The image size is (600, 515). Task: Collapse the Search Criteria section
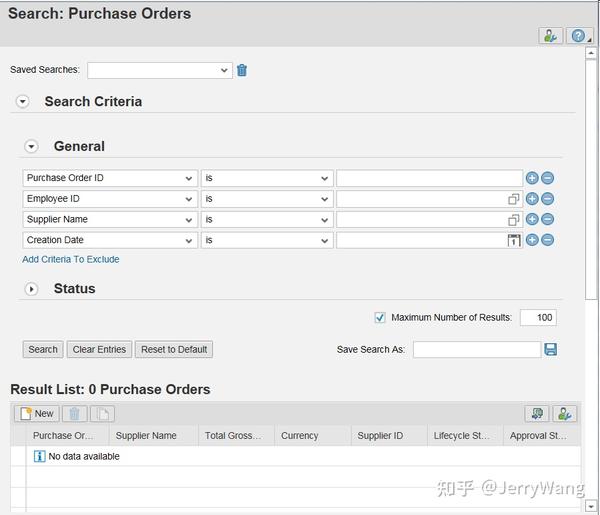tap(23, 102)
